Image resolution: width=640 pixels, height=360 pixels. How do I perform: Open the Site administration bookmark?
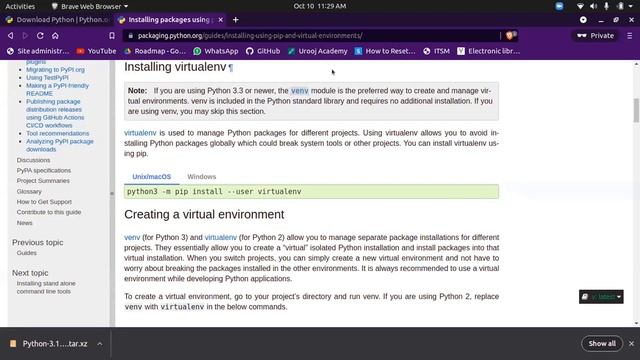pos(38,51)
